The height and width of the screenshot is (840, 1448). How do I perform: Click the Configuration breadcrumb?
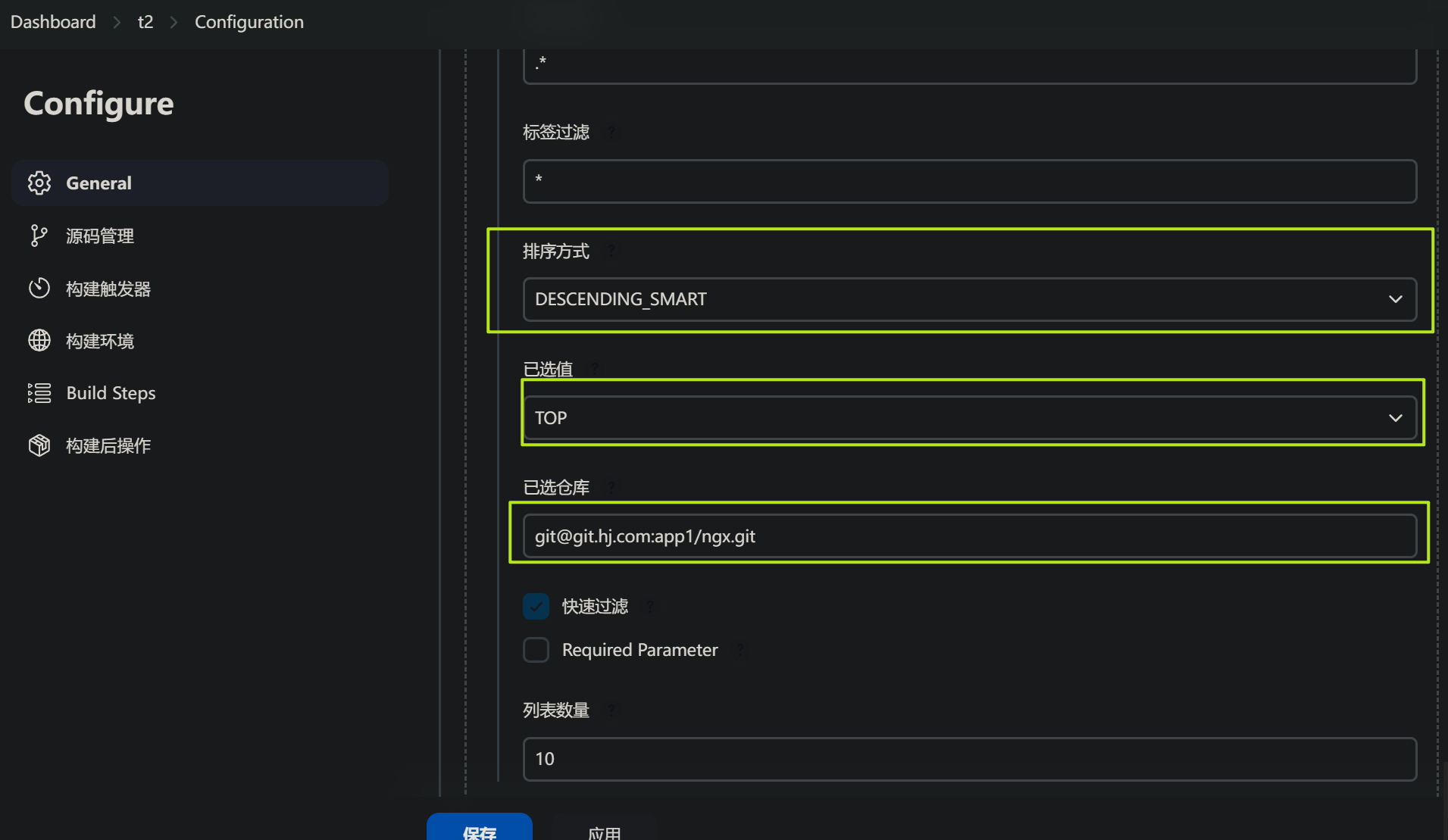(249, 22)
